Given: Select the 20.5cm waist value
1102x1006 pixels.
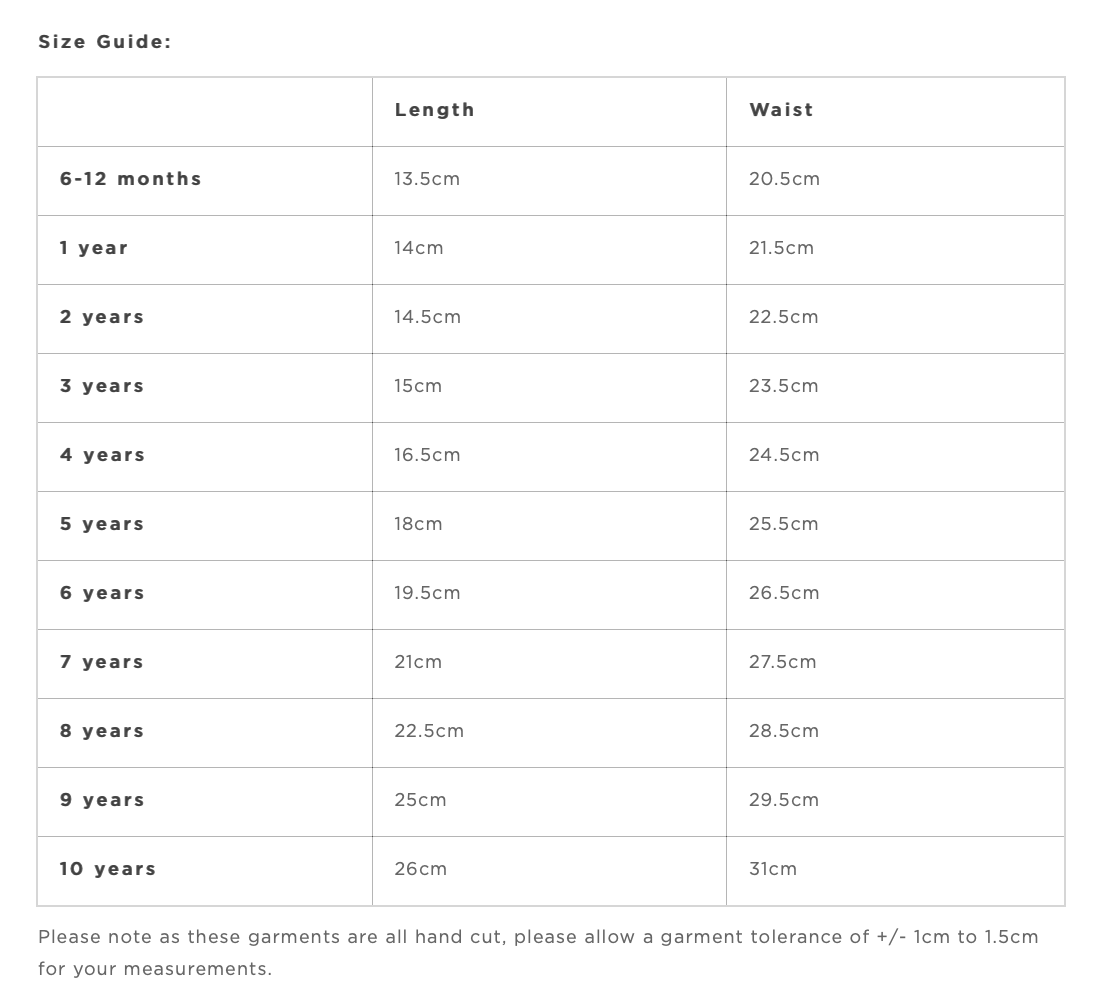Looking at the screenshot, I should coord(784,179).
